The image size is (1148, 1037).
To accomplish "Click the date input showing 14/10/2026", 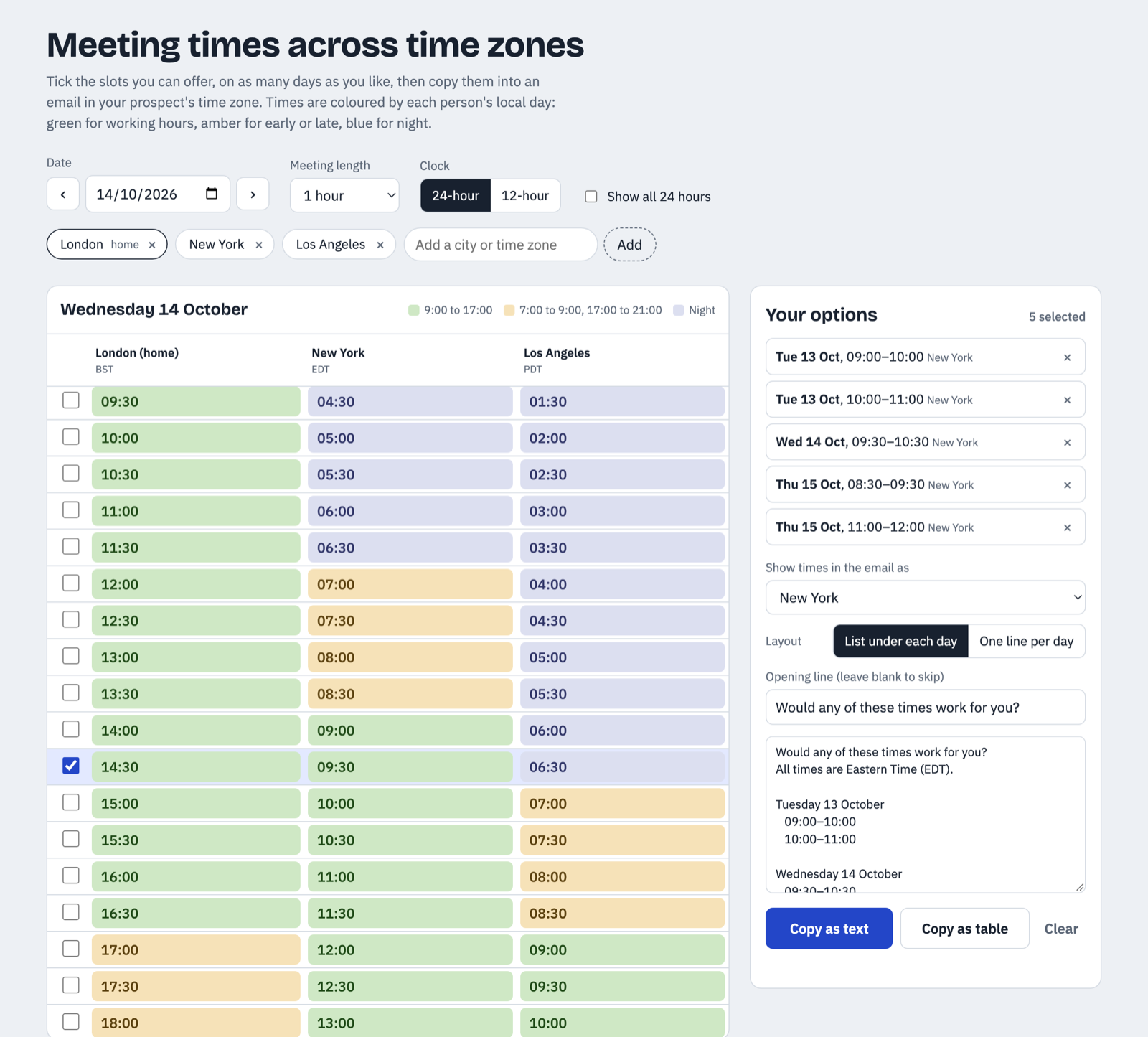I will 158,194.
